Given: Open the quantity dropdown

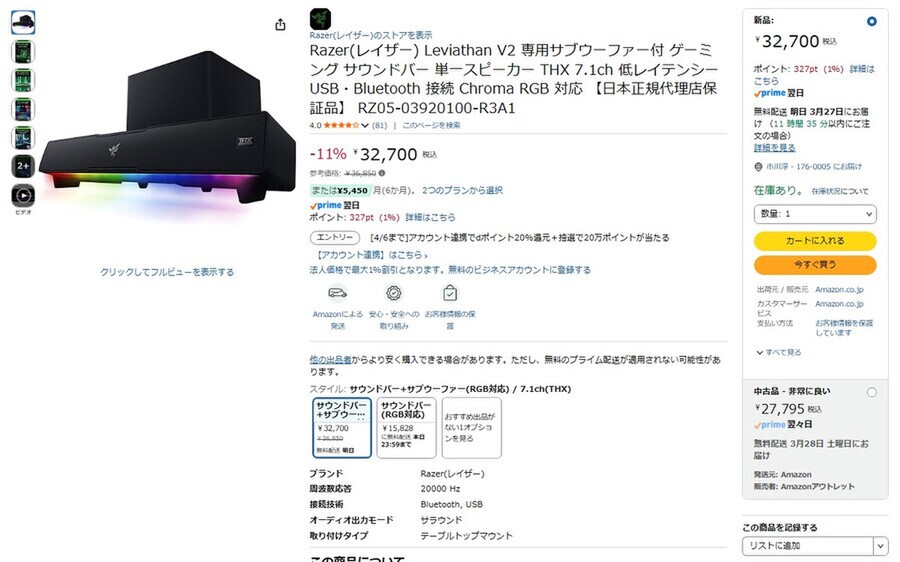Looking at the screenshot, I should point(815,214).
